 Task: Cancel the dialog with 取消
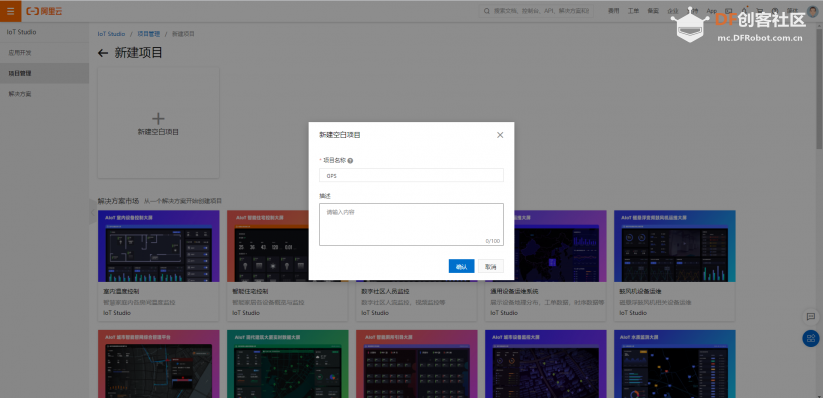click(x=491, y=266)
